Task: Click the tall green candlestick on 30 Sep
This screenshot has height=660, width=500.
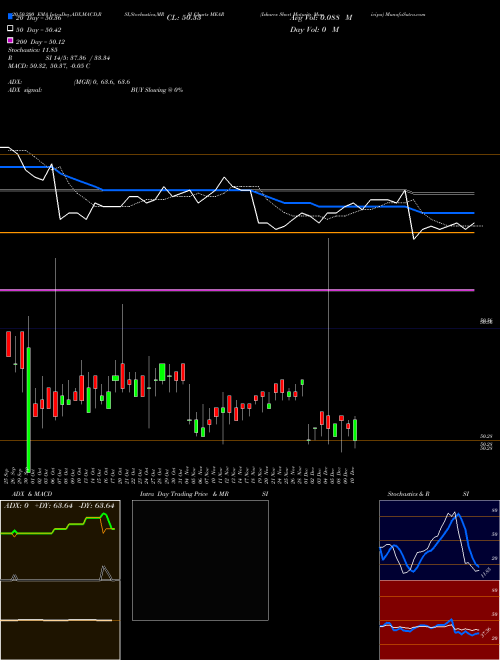Action: [x=29, y=409]
